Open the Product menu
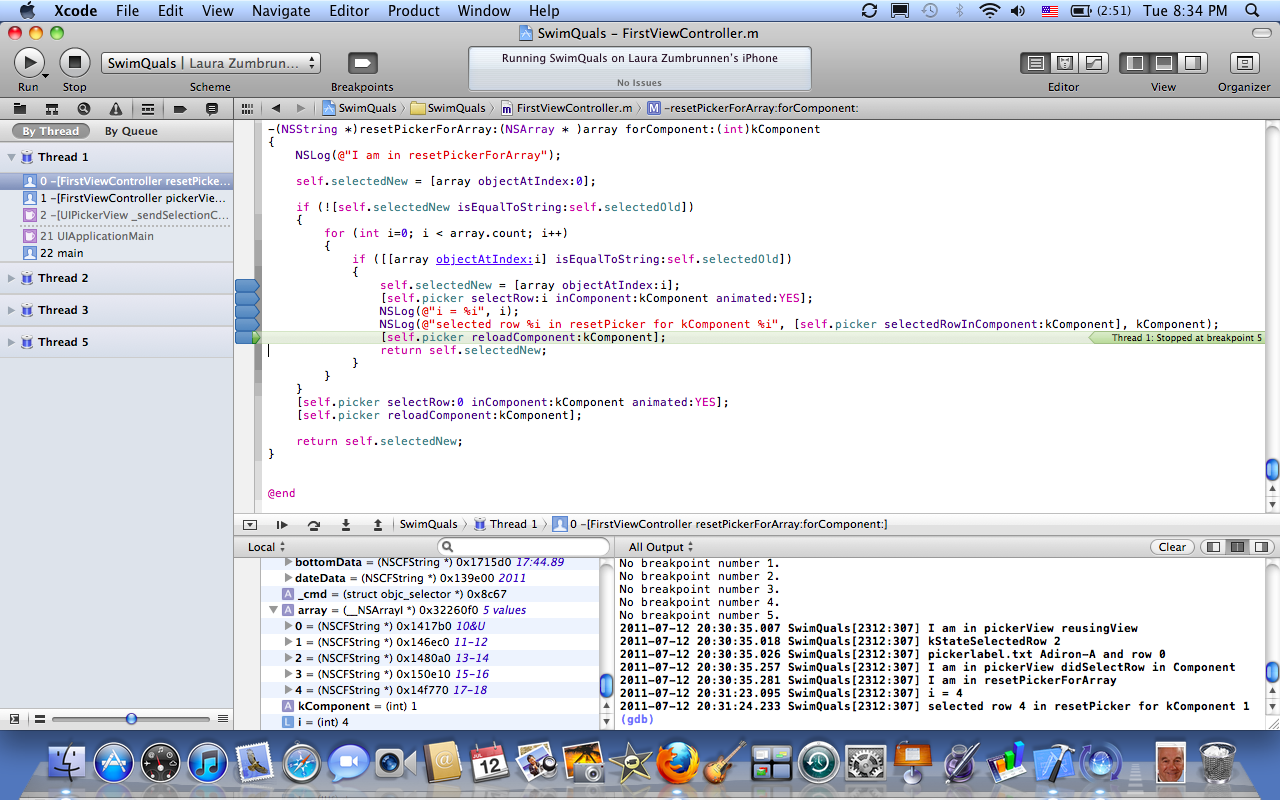 pyautogui.click(x=414, y=11)
